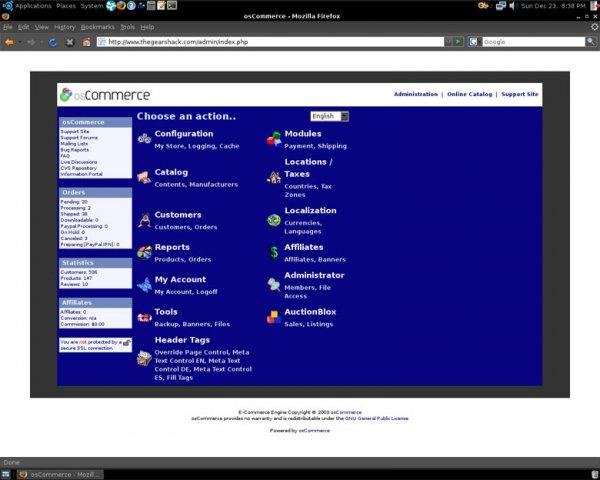600x480 pixels.
Task: Click the clock in the top panel
Action: 553,6
